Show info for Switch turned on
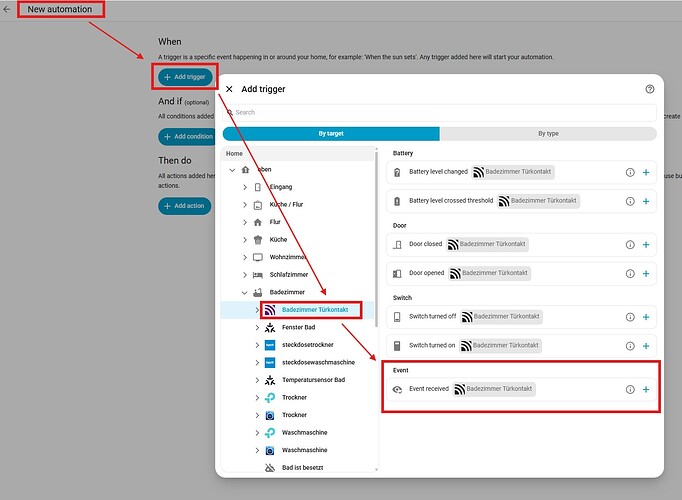Viewport: 682px width, 500px height. click(630, 346)
